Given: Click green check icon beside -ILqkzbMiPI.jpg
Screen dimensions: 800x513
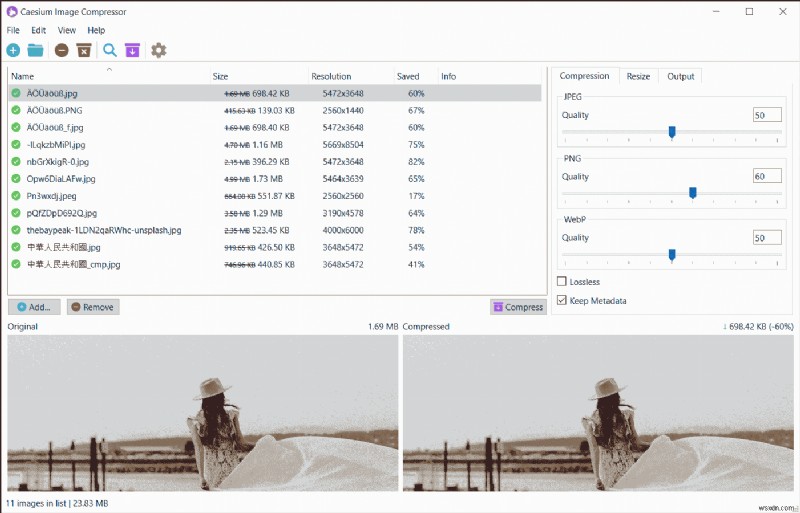Looking at the screenshot, I should tap(16, 144).
